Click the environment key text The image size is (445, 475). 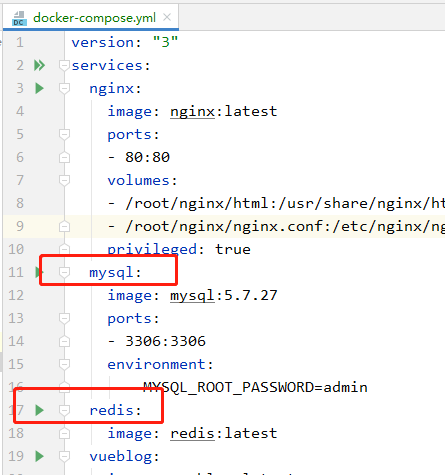click(x=156, y=364)
